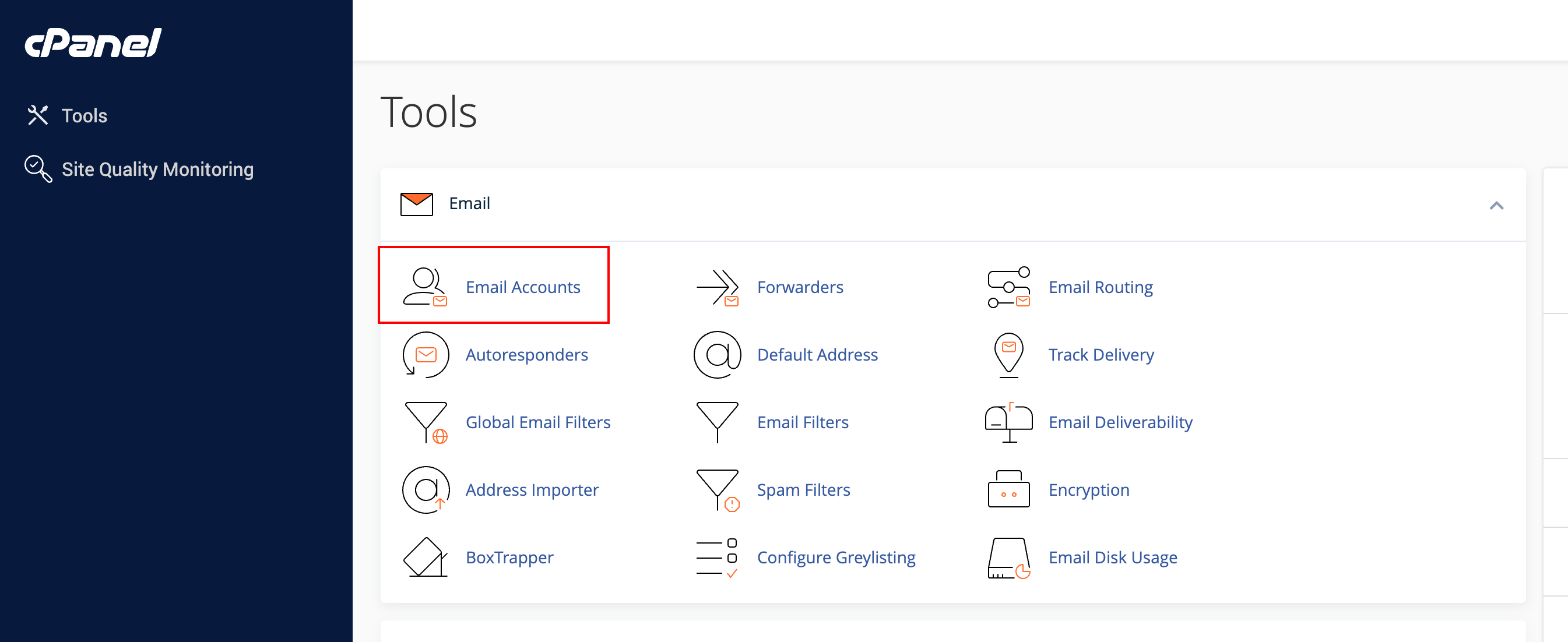This screenshot has width=1568, height=642.
Task: Open Site Quality Monitoring in sidebar
Action: (157, 169)
